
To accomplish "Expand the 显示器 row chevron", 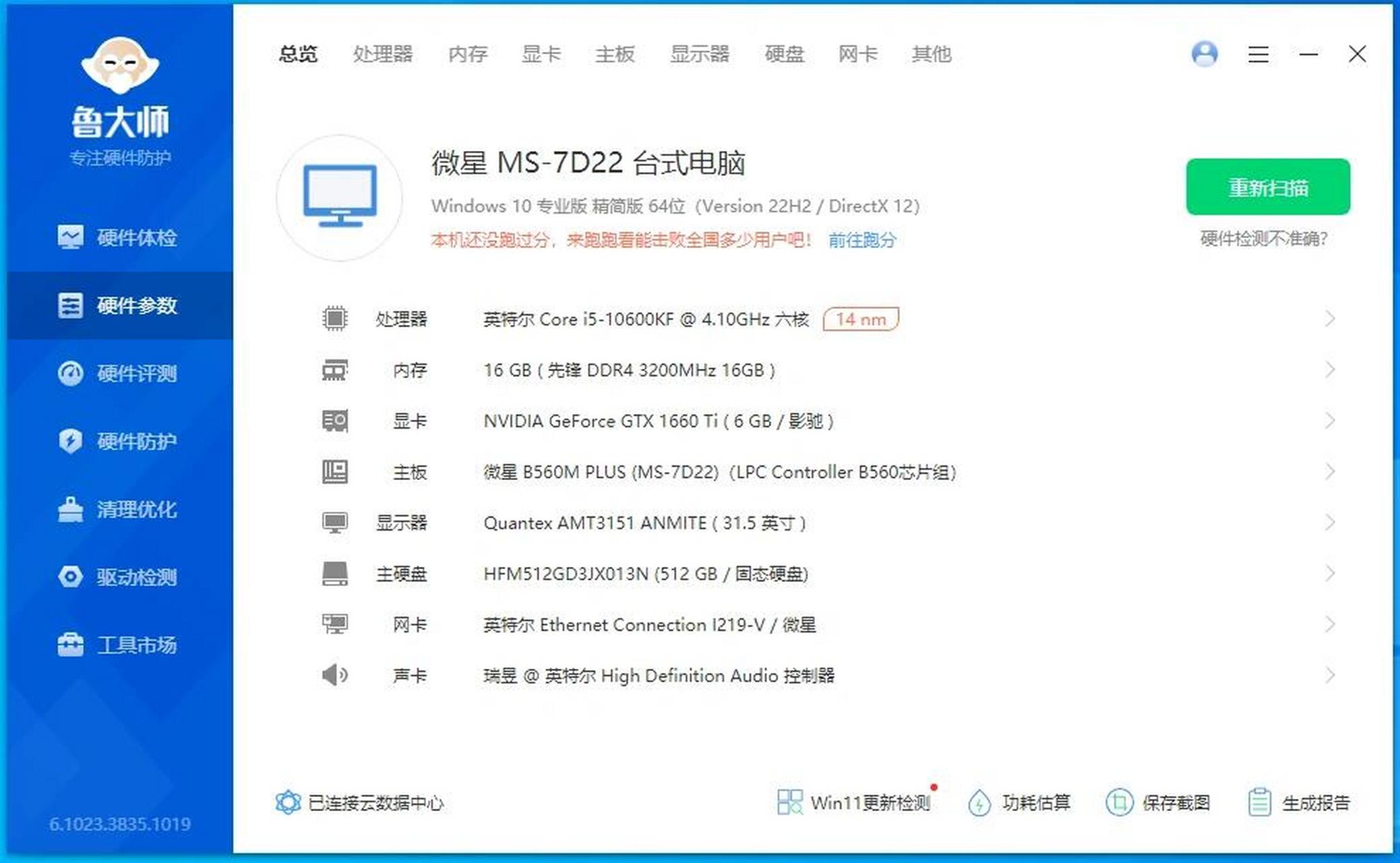I will click(x=1329, y=523).
